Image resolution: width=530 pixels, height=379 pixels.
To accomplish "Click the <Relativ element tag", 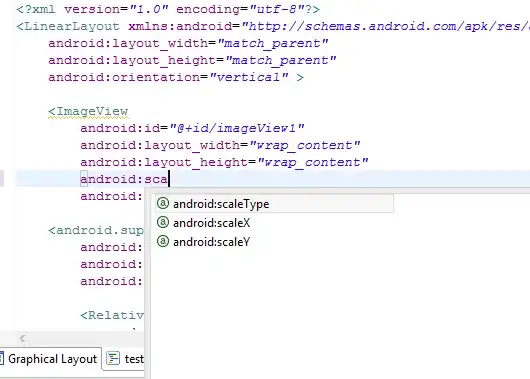I will point(112,315).
